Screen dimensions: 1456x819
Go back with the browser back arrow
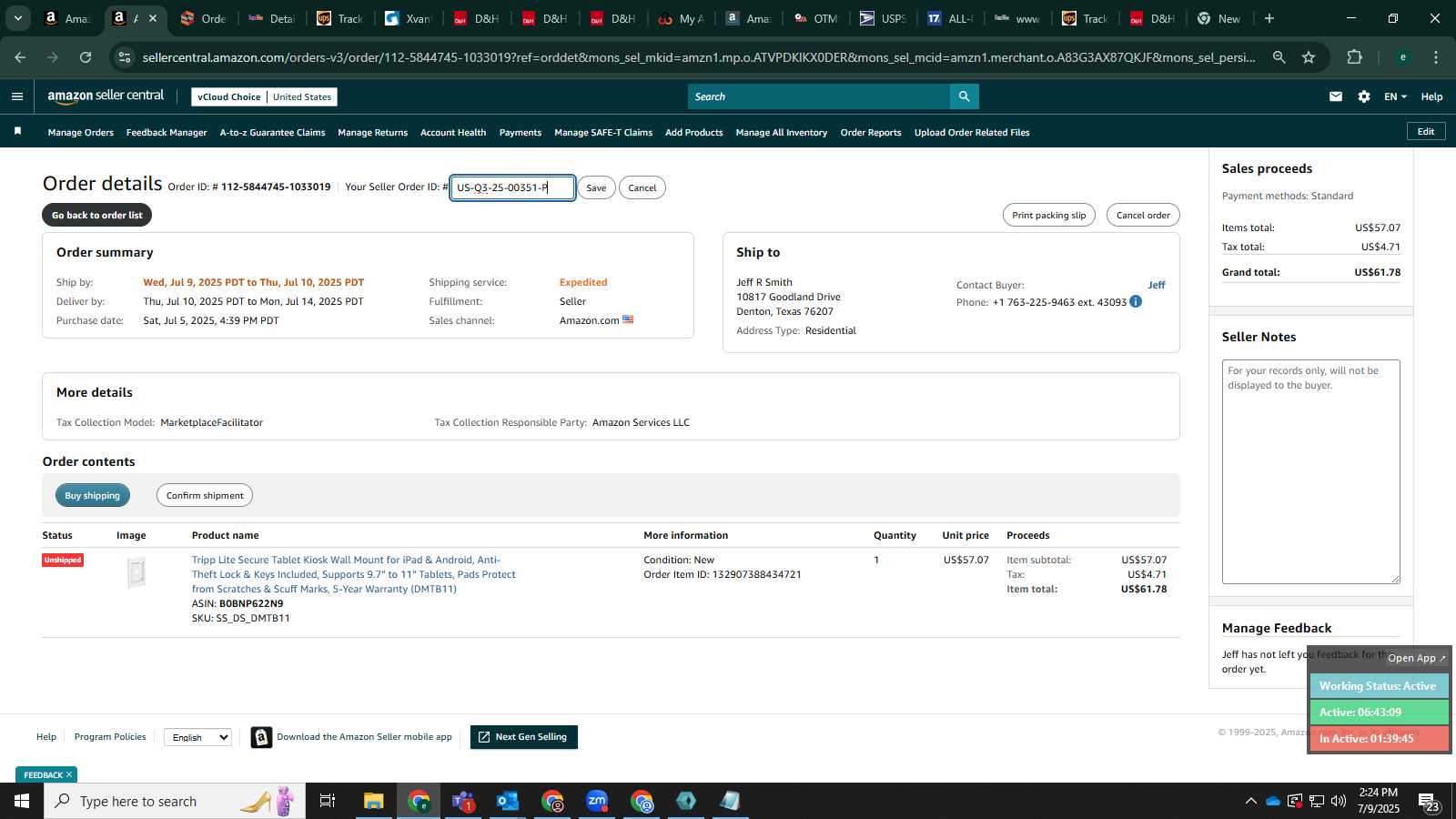pyautogui.click(x=20, y=57)
